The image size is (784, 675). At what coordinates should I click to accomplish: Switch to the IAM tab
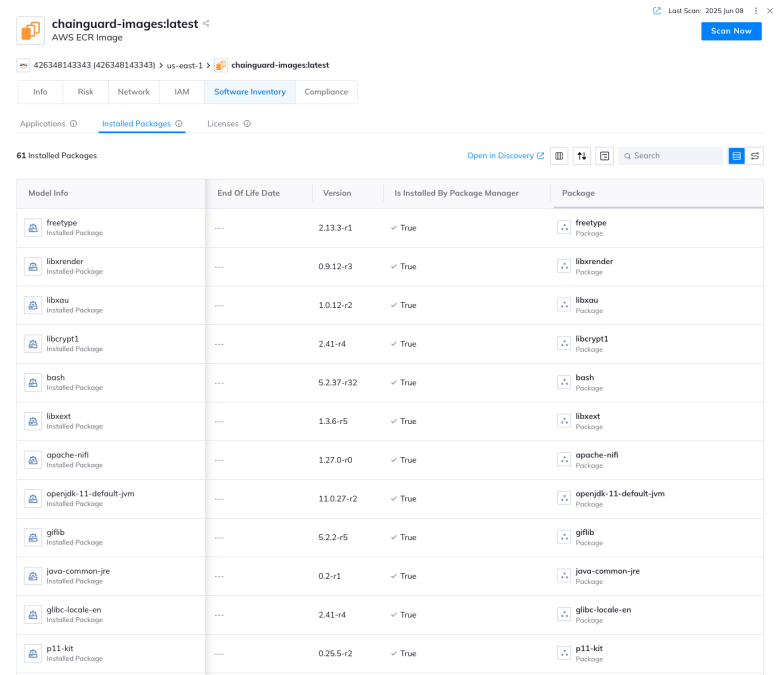[x=182, y=92]
